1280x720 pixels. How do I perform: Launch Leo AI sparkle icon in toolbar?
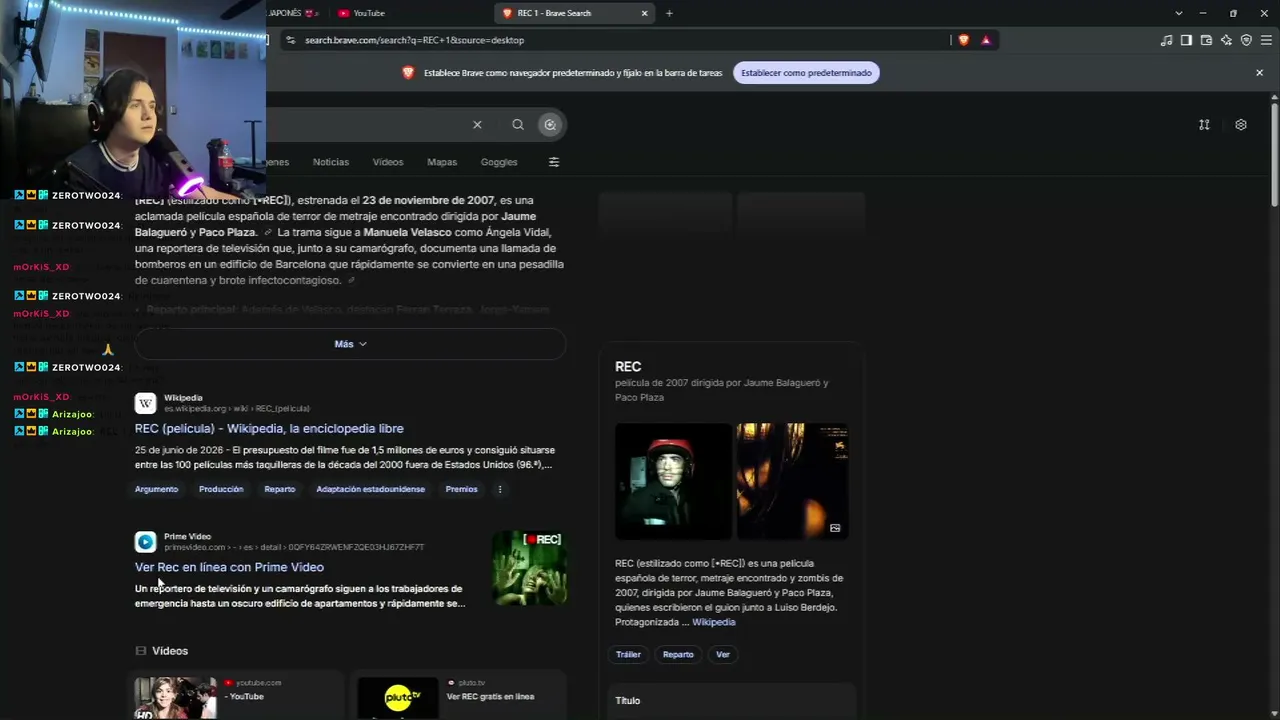(1226, 40)
